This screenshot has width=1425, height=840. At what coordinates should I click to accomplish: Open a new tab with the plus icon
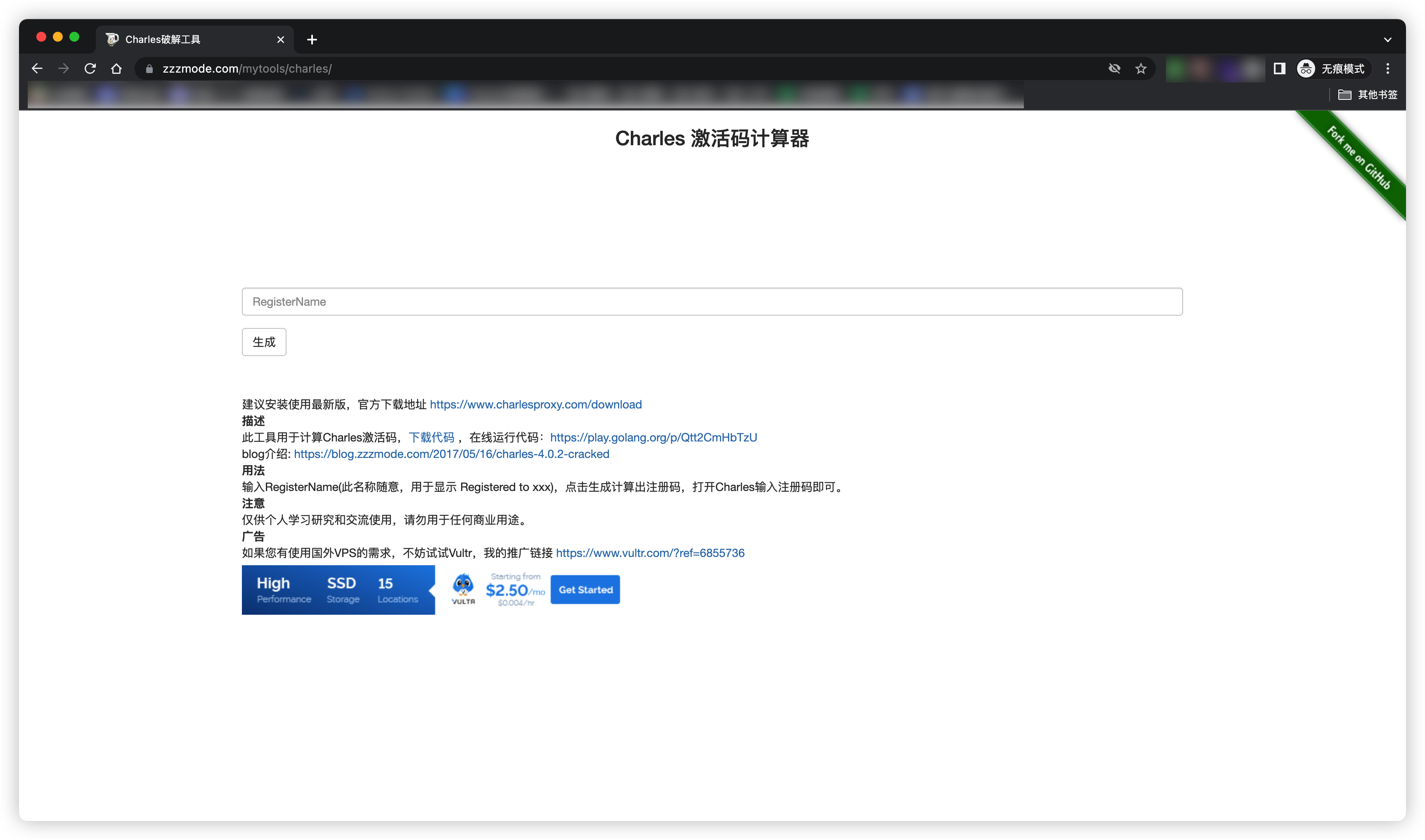tap(312, 40)
